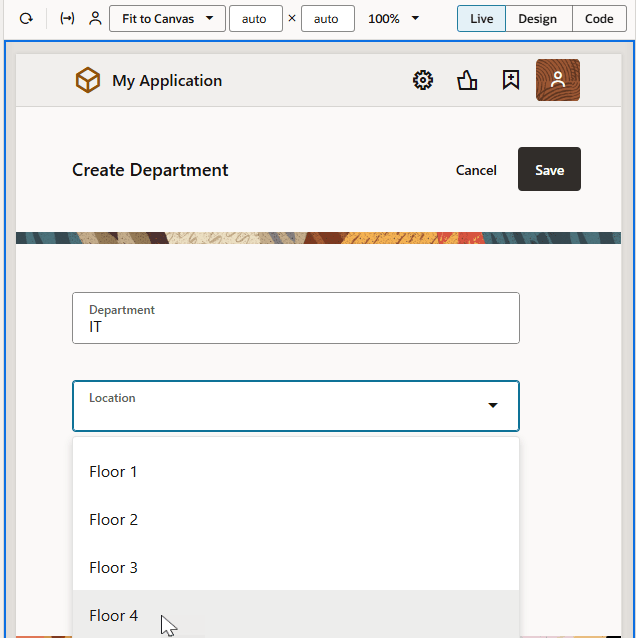
Task: Open the 100% zoom dropdown
Action: tap(393, 19)
